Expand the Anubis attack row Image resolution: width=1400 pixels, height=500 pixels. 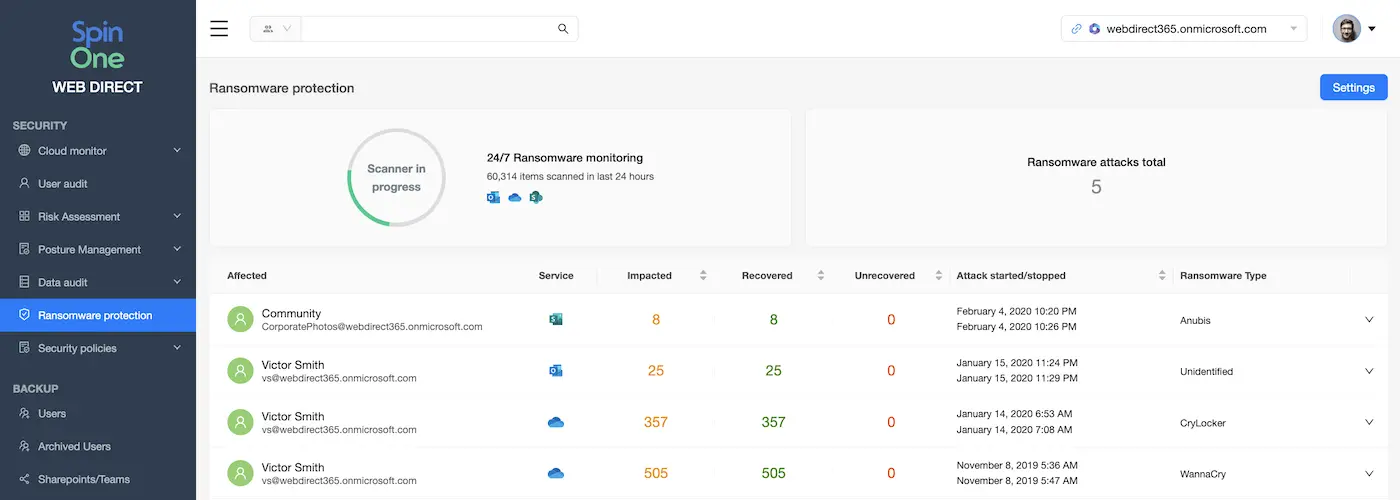1369,320
